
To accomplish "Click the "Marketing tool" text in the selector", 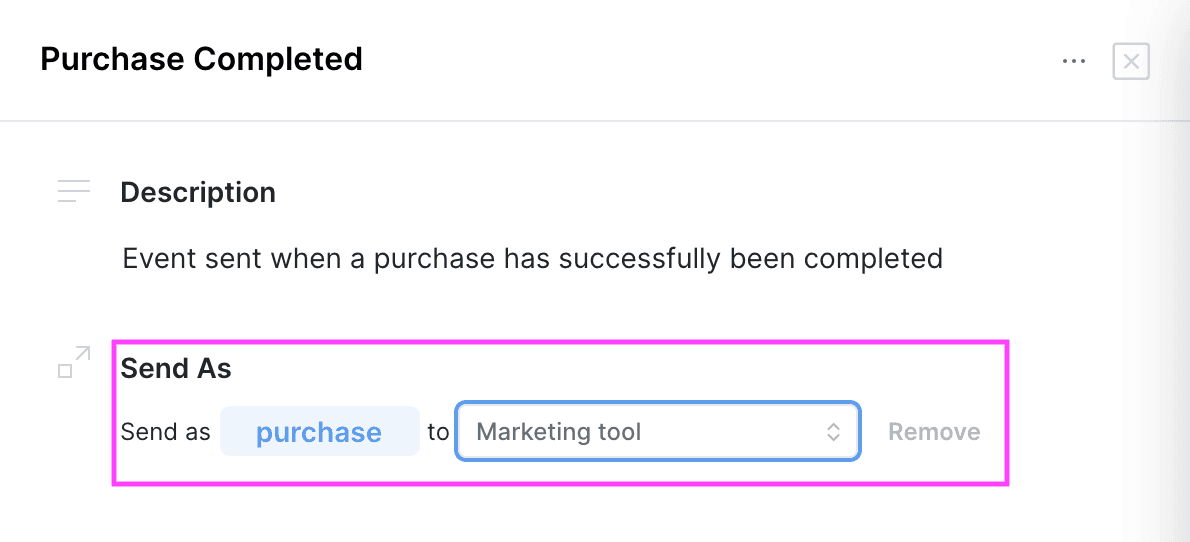I will 559,432.
